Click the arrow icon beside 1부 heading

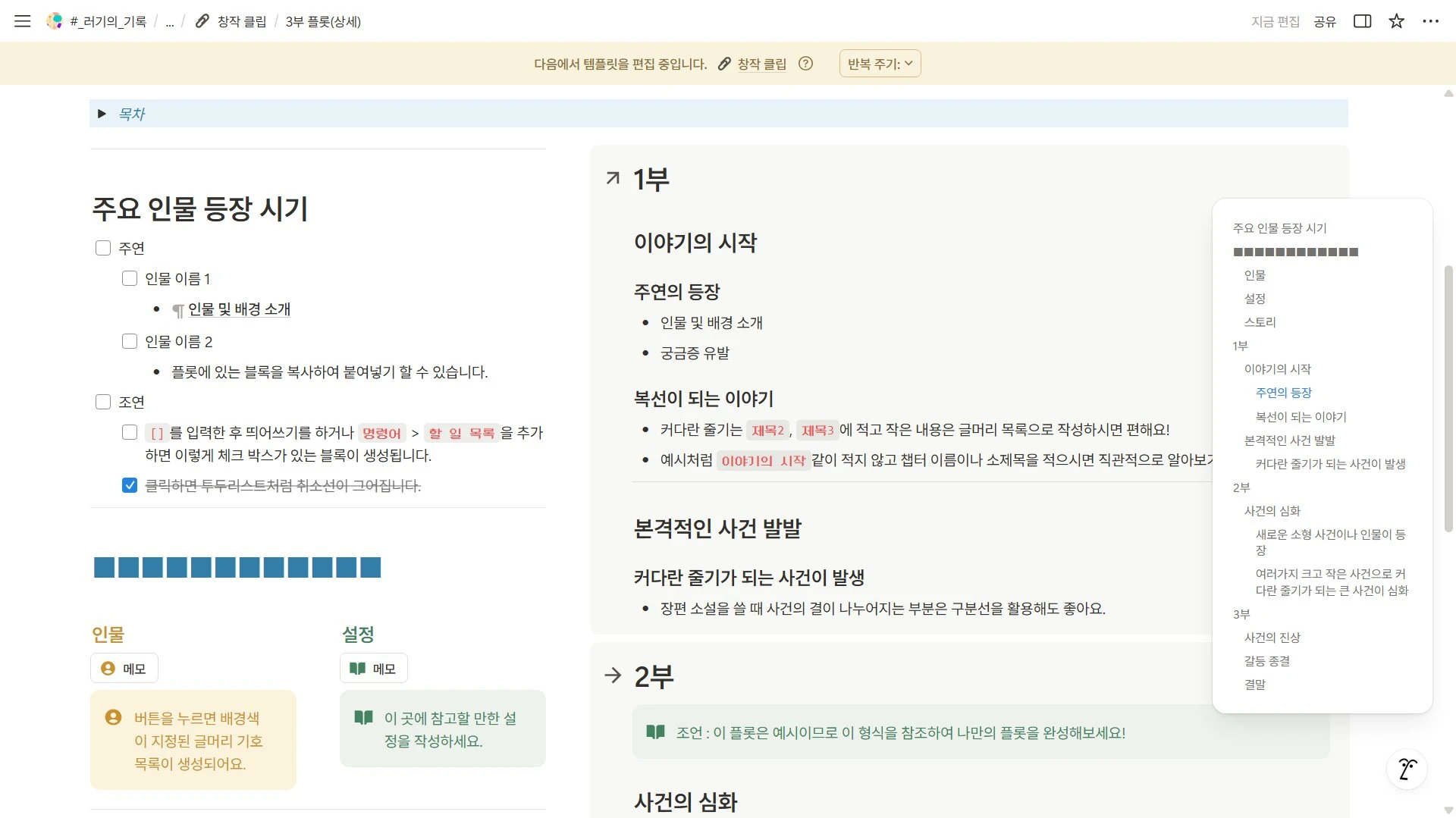[613, 179]
